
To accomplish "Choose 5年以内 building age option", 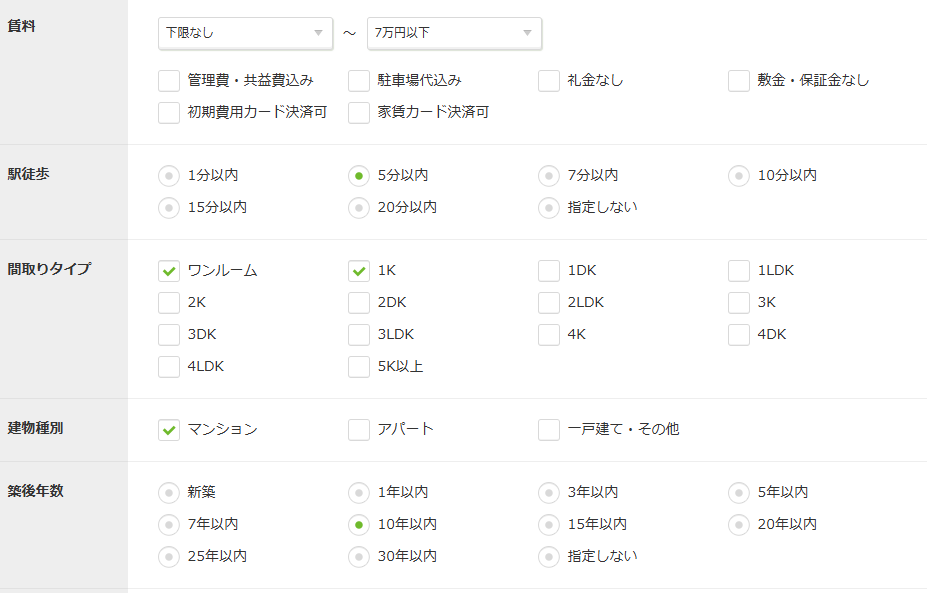I will point(739,493).
